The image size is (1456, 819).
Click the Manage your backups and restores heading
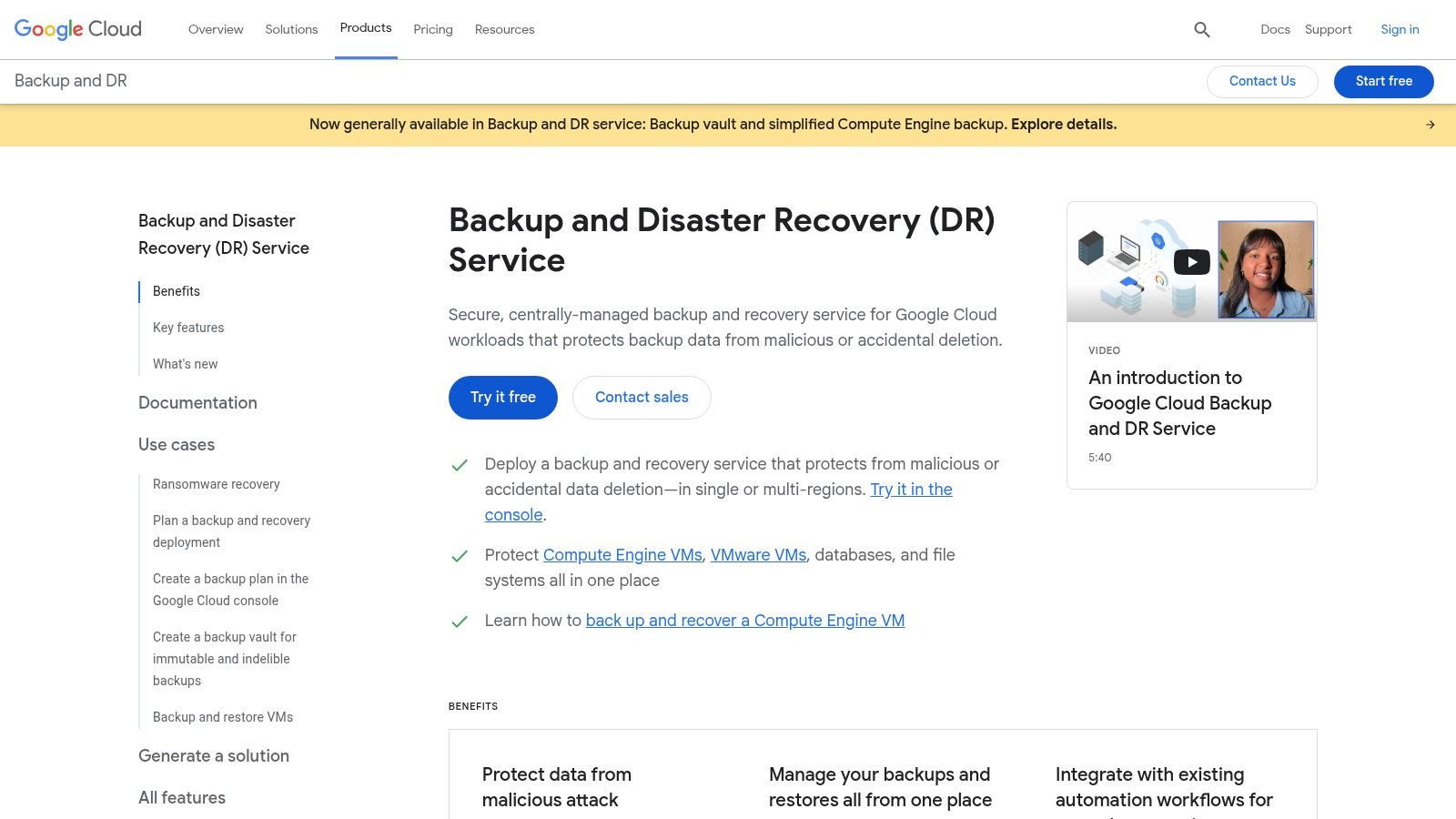(880, 787)
